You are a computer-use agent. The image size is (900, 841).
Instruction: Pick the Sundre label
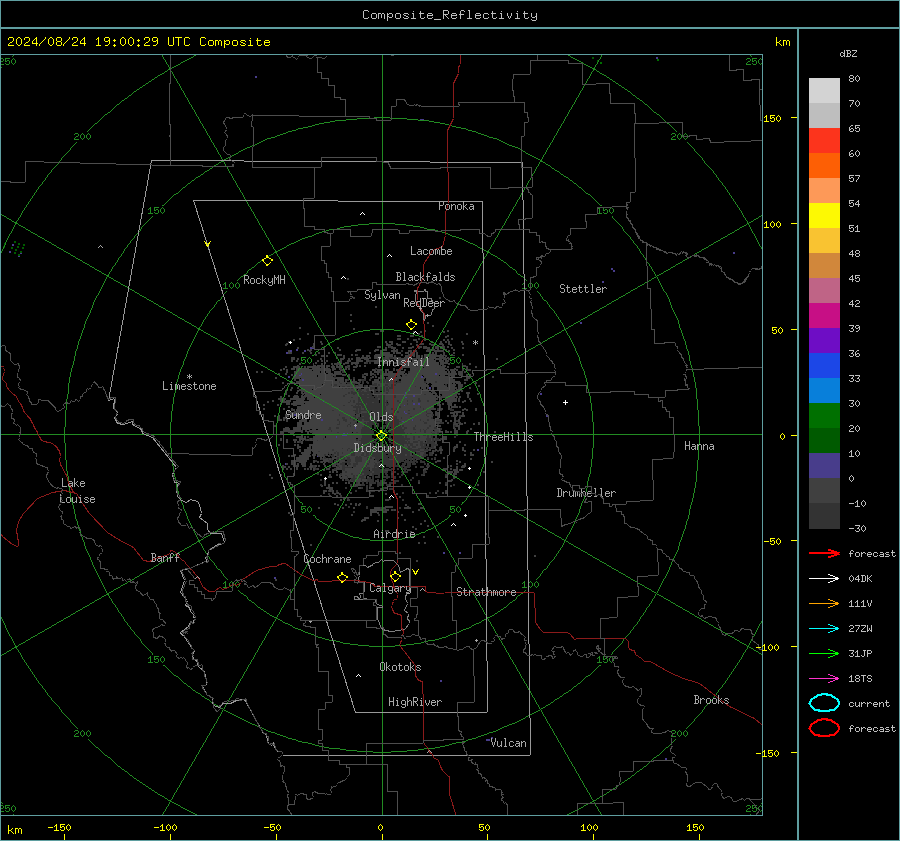pyautogui.click(x=303, y=415)
